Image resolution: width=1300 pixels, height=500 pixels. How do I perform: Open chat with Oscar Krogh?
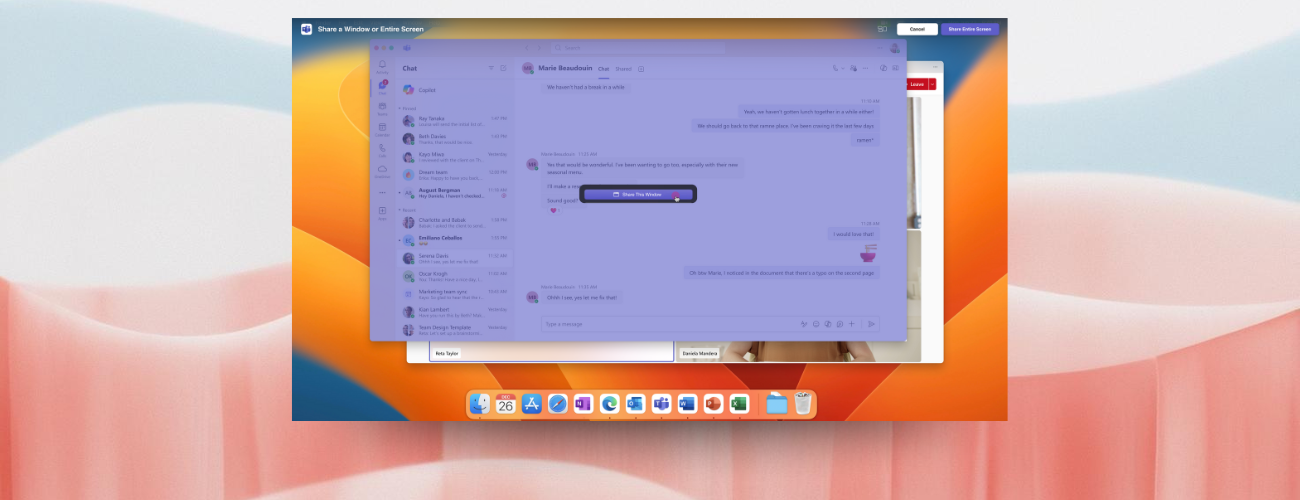pyautogui.click(x=456, y=276)
